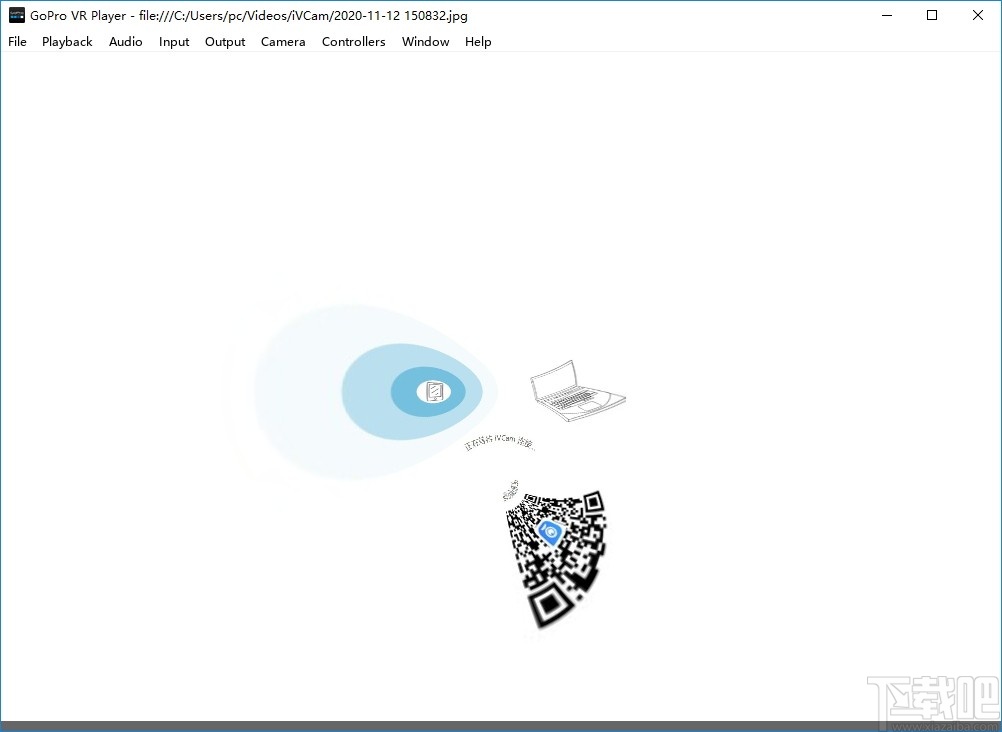Viewport: 1002px width, 732px height.
Task: Open the File menu
Action: [x=17, y=42]
